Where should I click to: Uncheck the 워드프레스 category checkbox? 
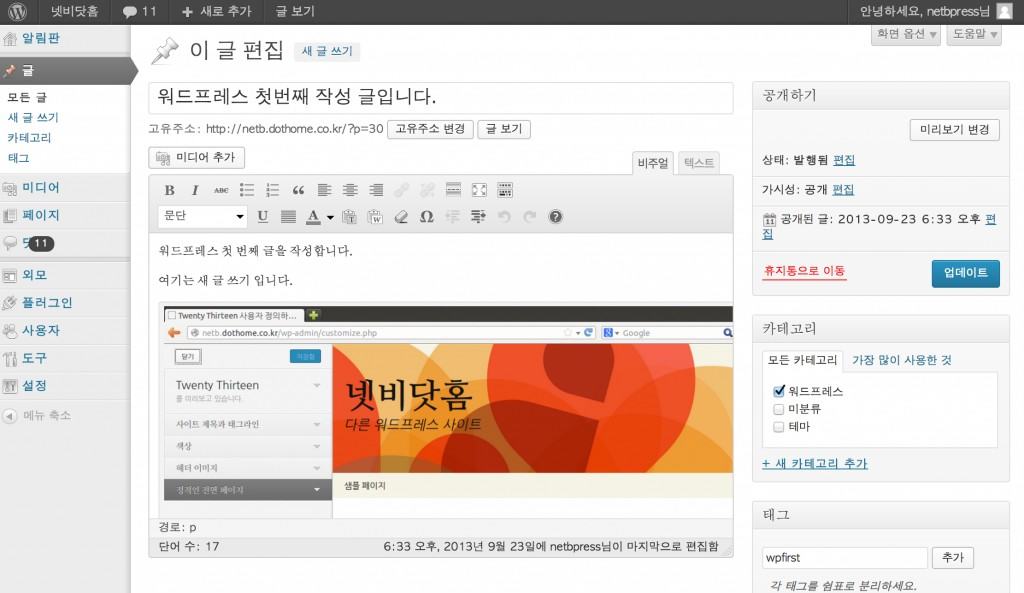(779, 391)
